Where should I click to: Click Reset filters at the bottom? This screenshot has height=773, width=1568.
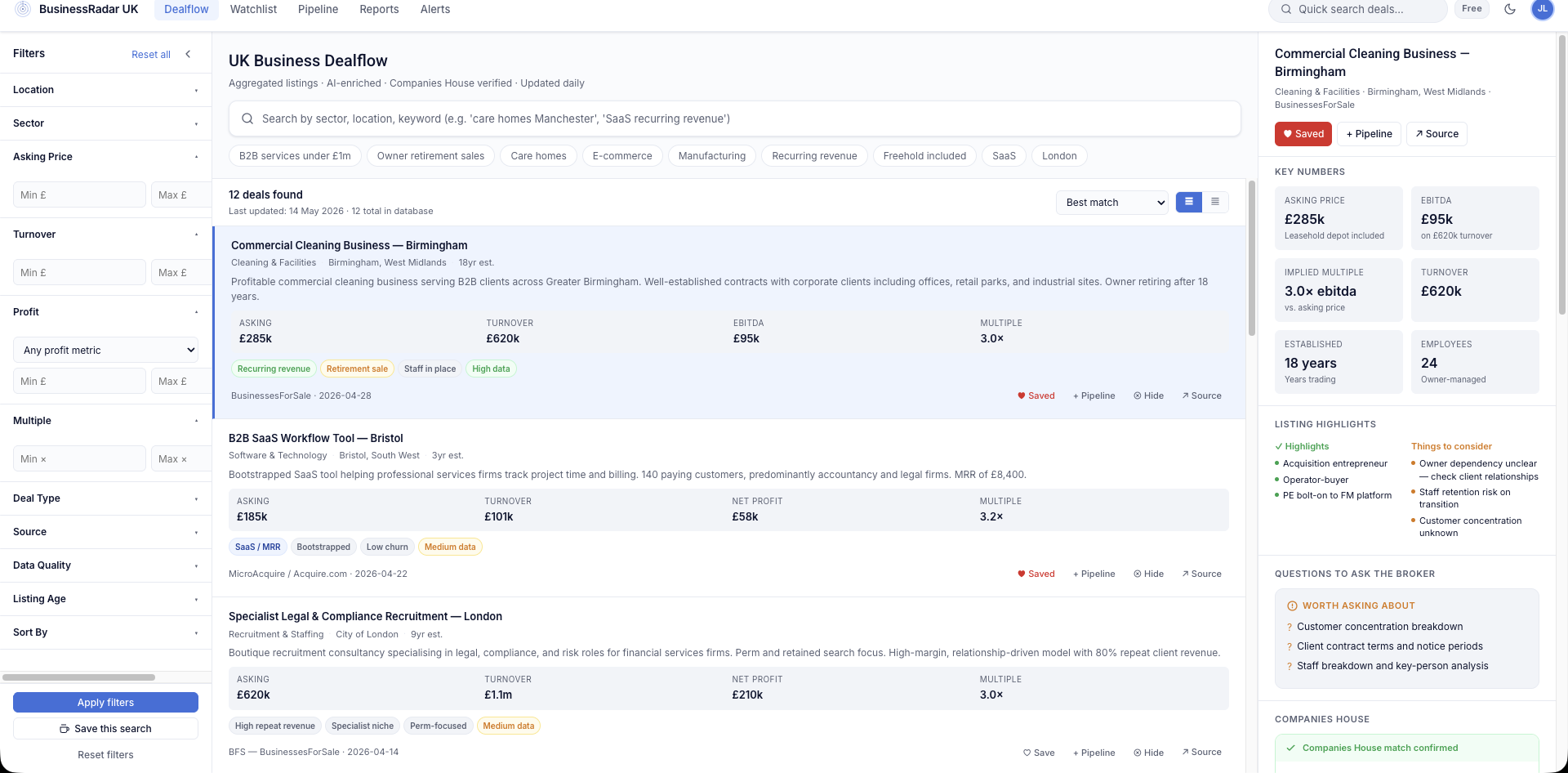click(105, 755)
